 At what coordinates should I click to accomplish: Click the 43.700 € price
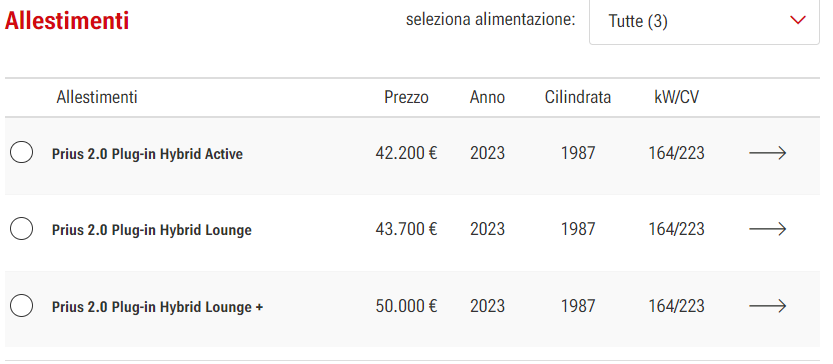click(x=406, y=230)
